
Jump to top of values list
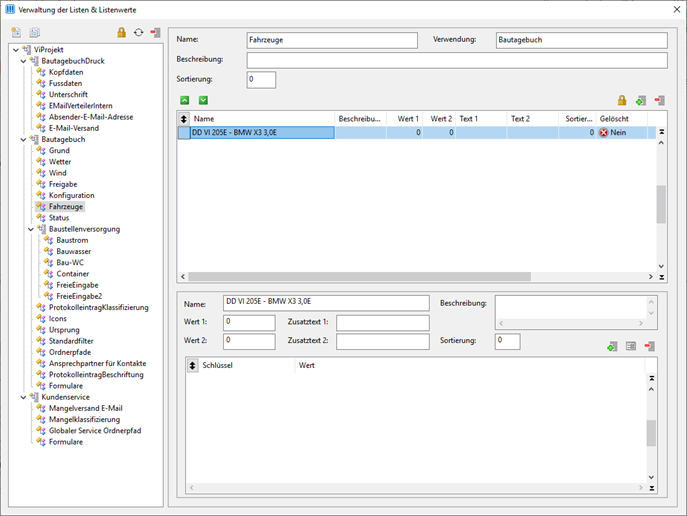click(x=662, y=131)
